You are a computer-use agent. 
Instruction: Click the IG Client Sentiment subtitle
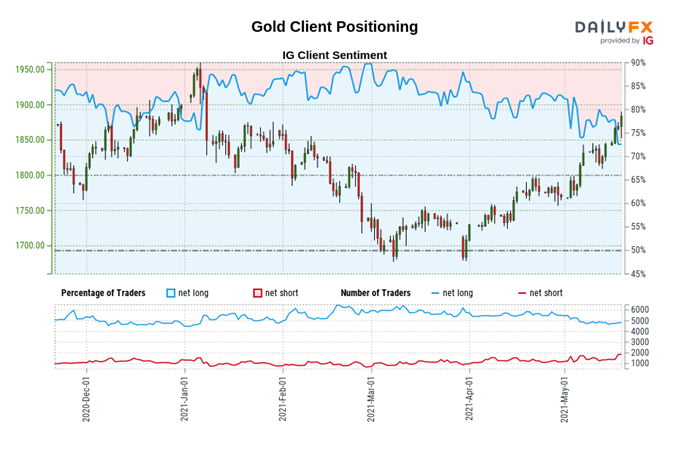point(334,55)
